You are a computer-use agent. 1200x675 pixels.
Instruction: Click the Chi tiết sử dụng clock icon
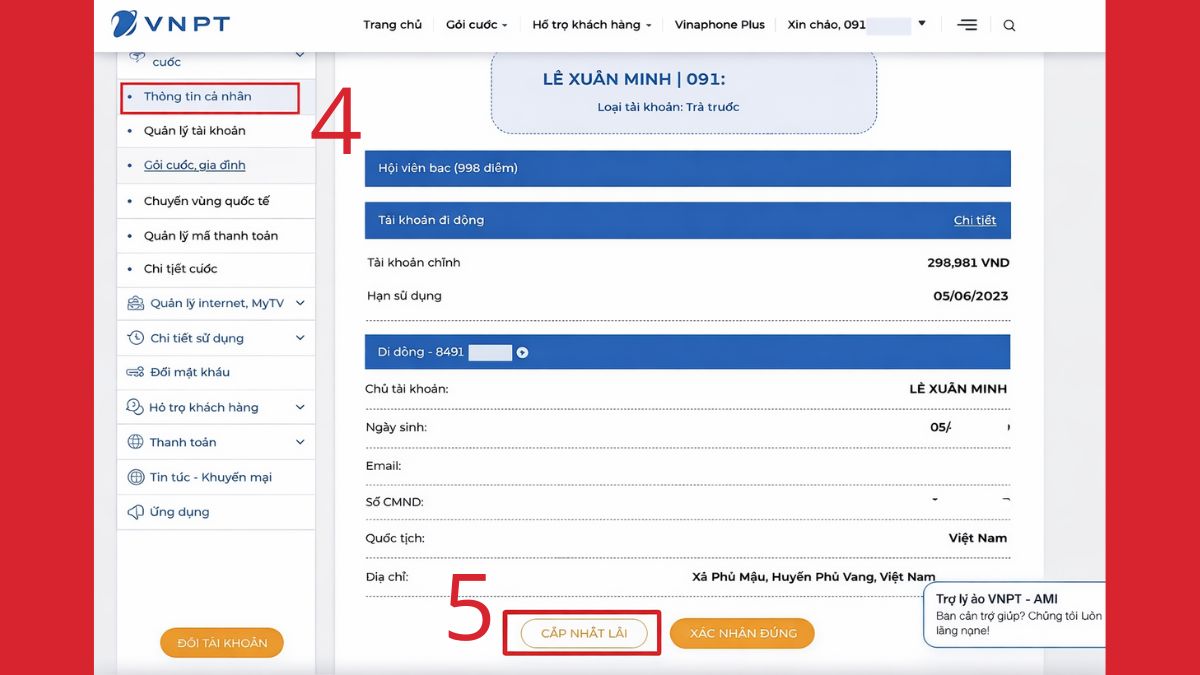point(136,338)
